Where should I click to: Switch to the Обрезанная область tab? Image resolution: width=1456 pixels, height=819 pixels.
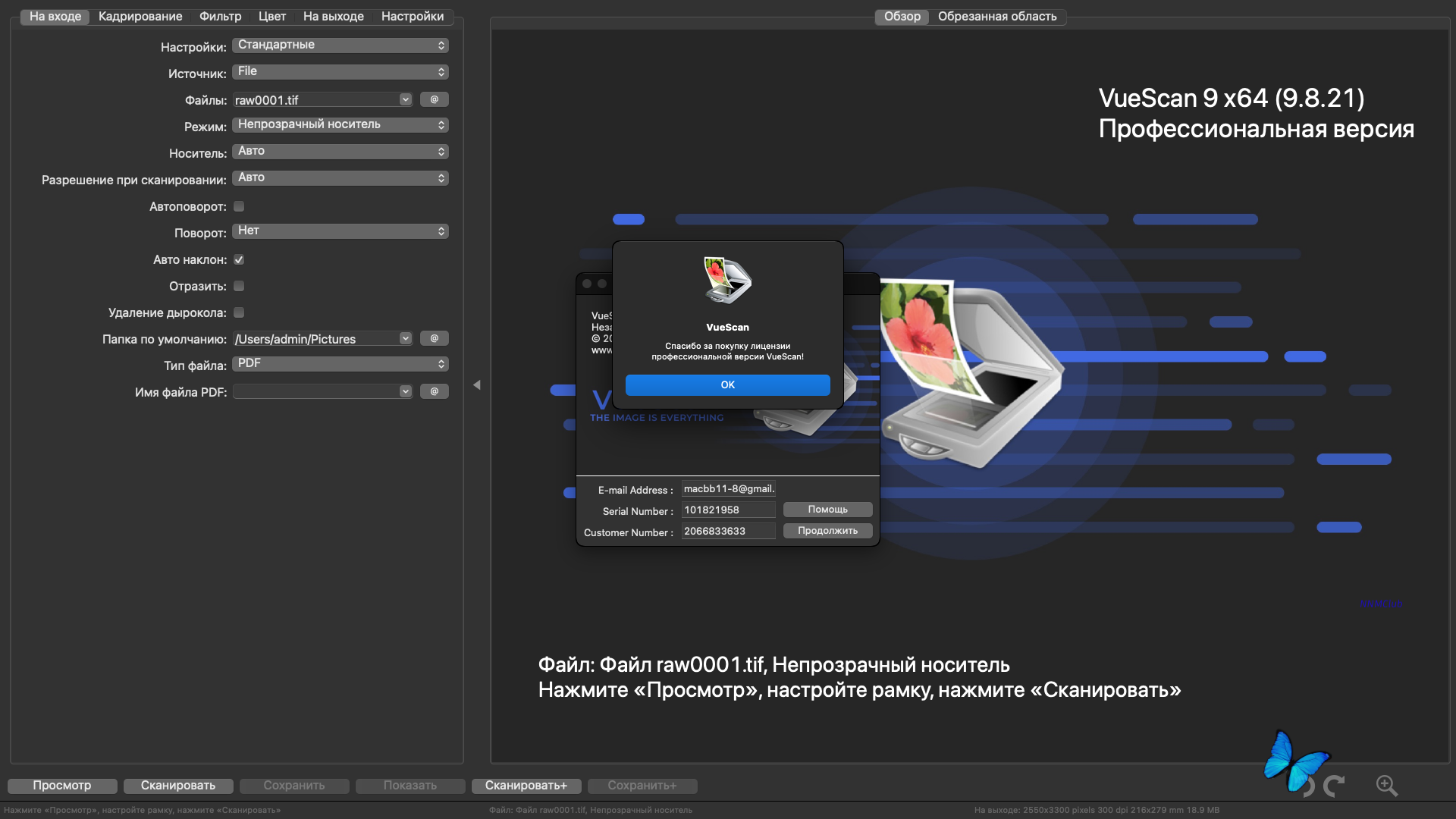tap(997, 17)
